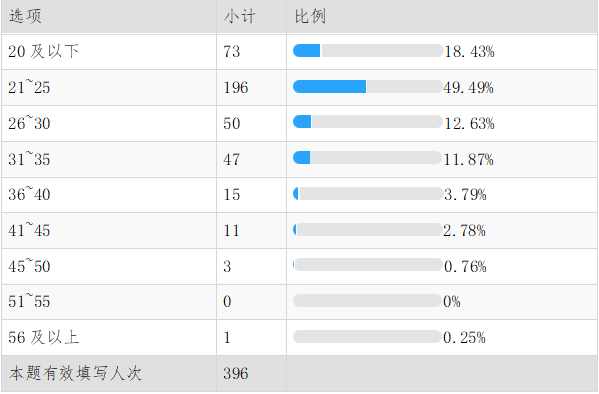Click the subtotal value 73
Screen dimensions: 599x394
[232, 52]
